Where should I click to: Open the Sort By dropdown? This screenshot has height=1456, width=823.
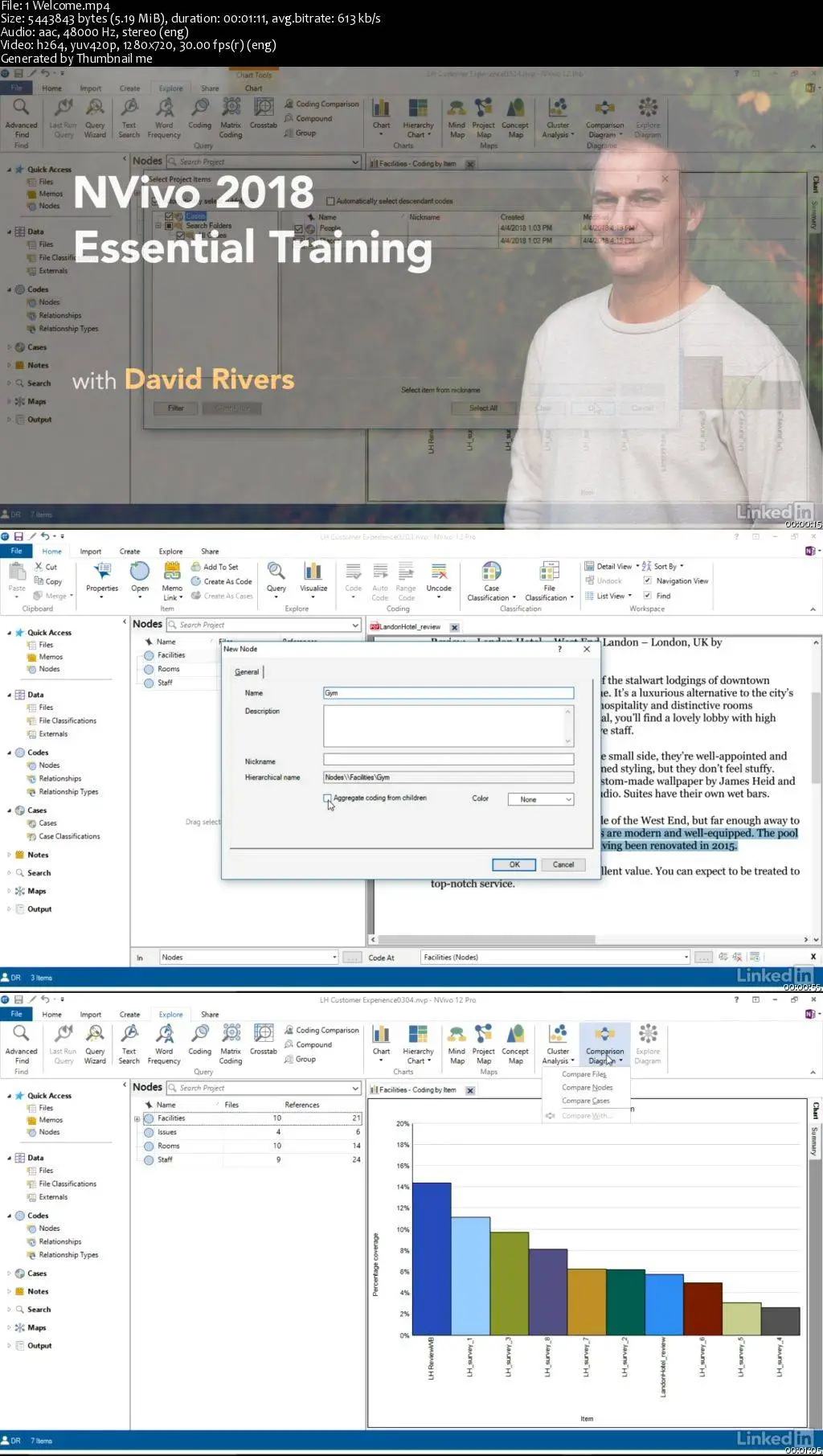point(663,566)
